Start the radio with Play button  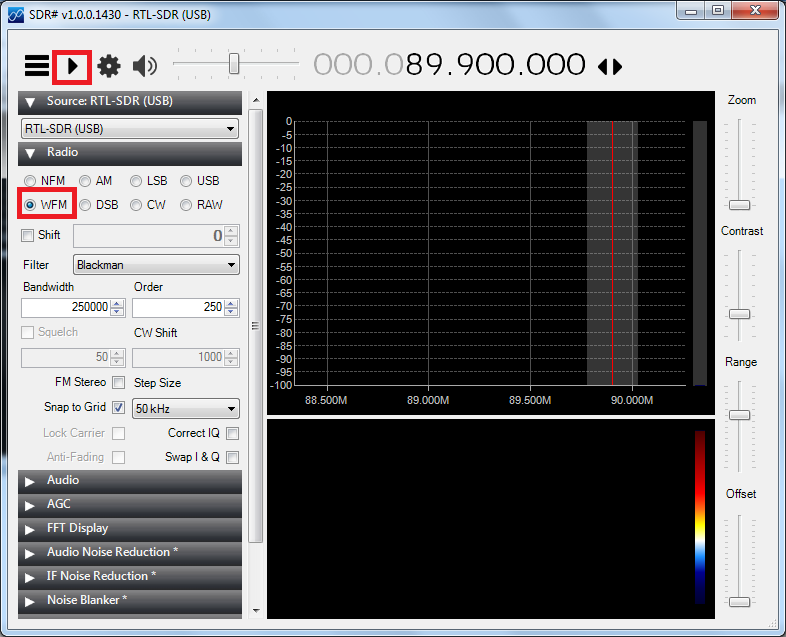pos(73,66)
